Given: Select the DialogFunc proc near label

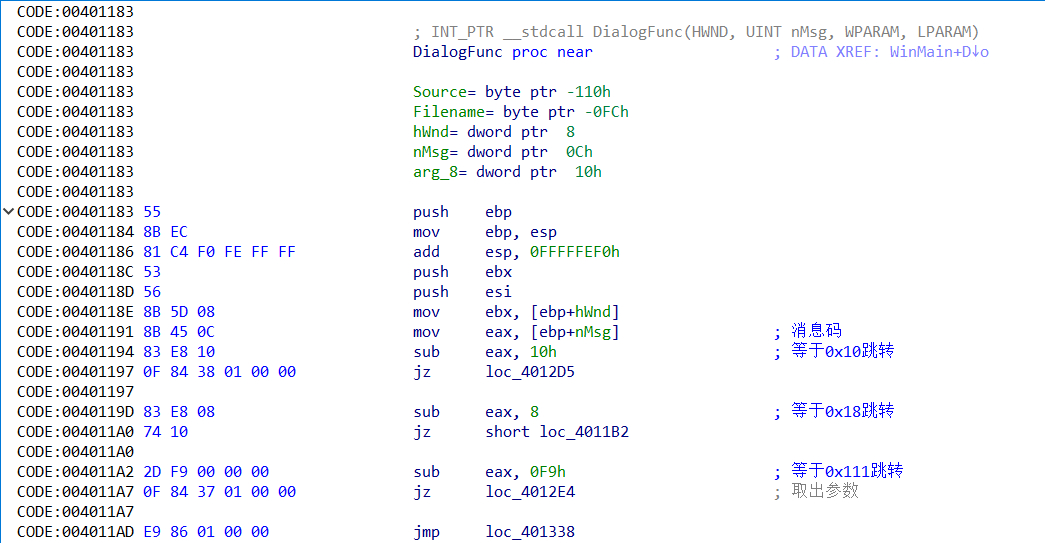Looking at the screenshot, I should click(502, 52).
